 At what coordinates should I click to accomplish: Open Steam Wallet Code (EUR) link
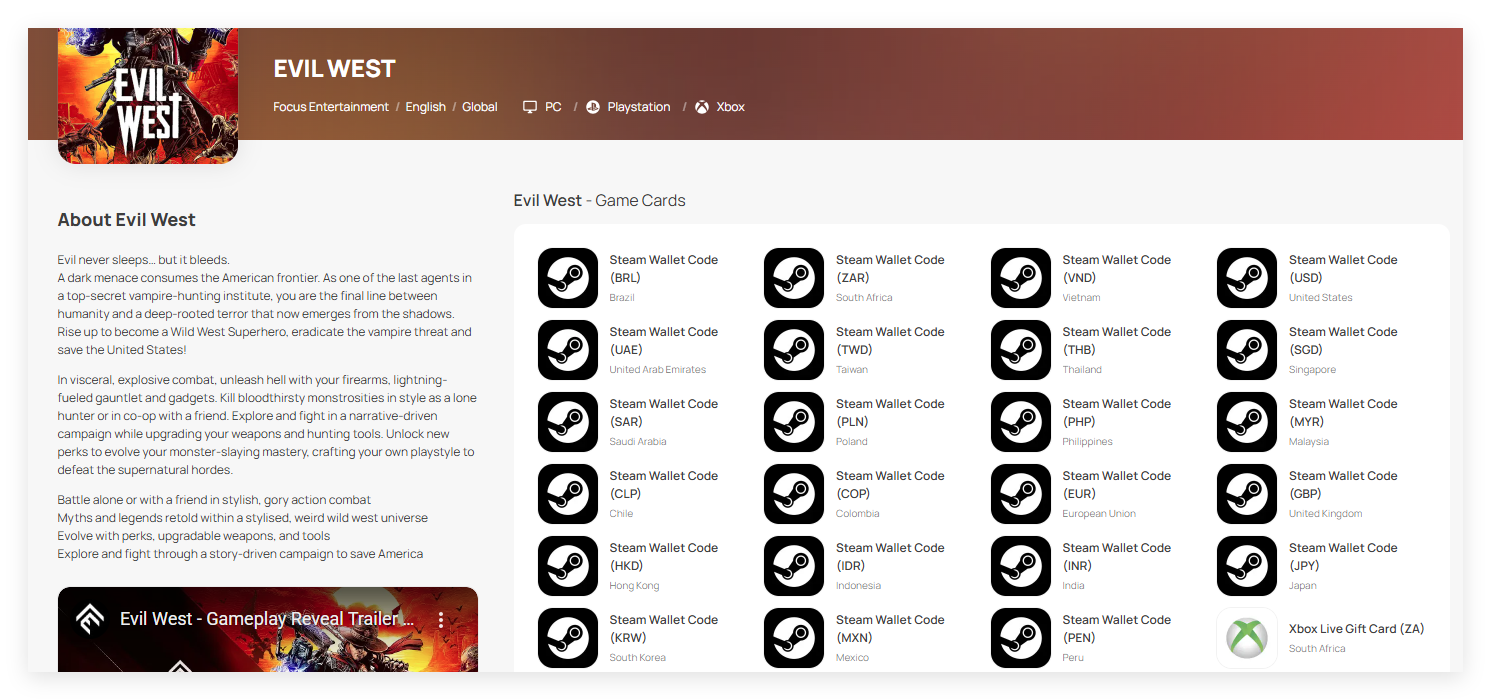[x=1116, y=484]
